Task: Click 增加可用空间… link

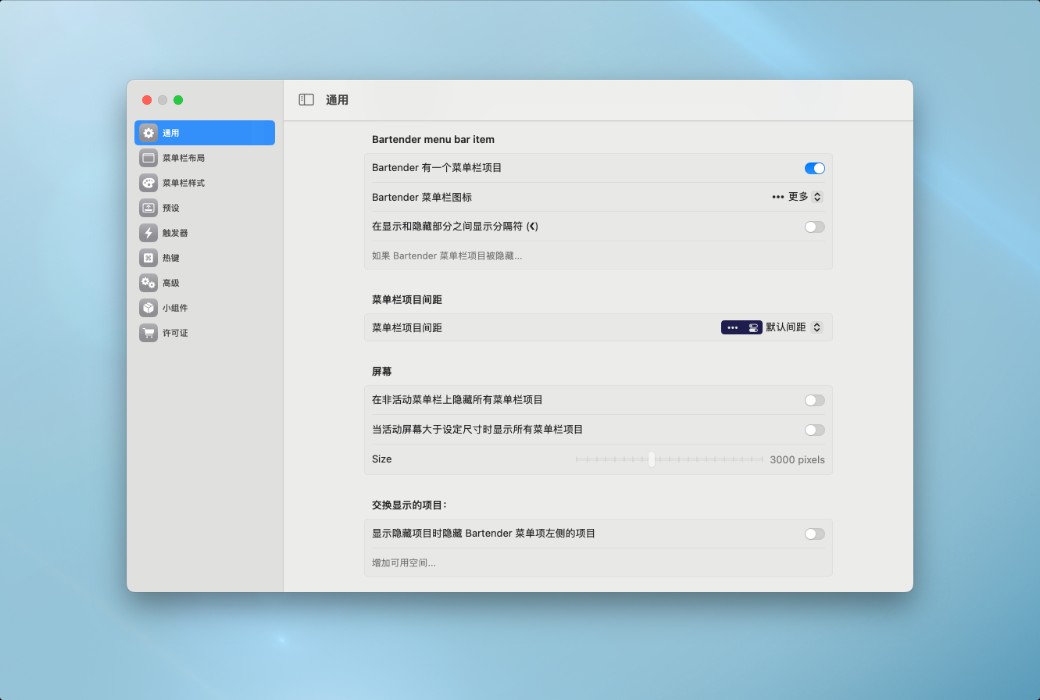Action: click(403, 563)
